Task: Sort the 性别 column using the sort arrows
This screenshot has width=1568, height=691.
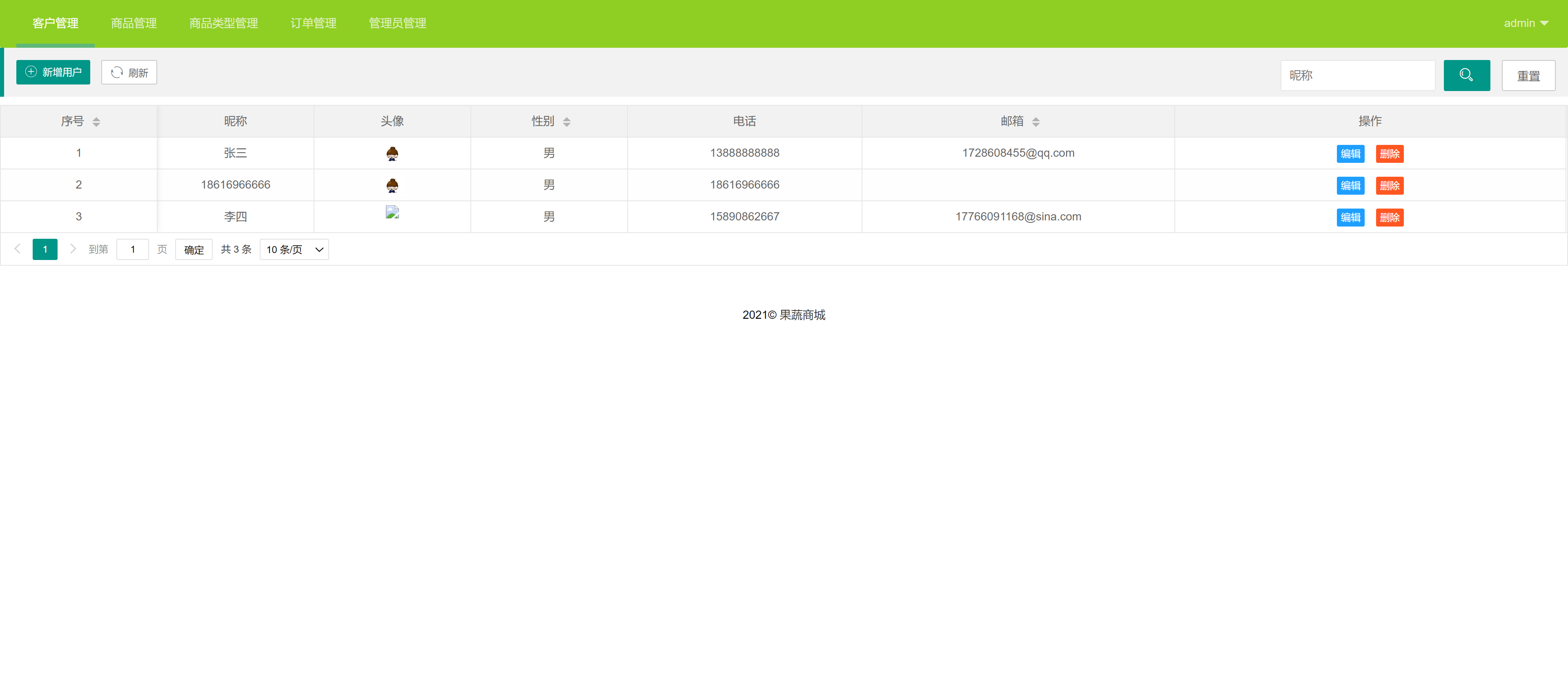Action: [567, 121]
